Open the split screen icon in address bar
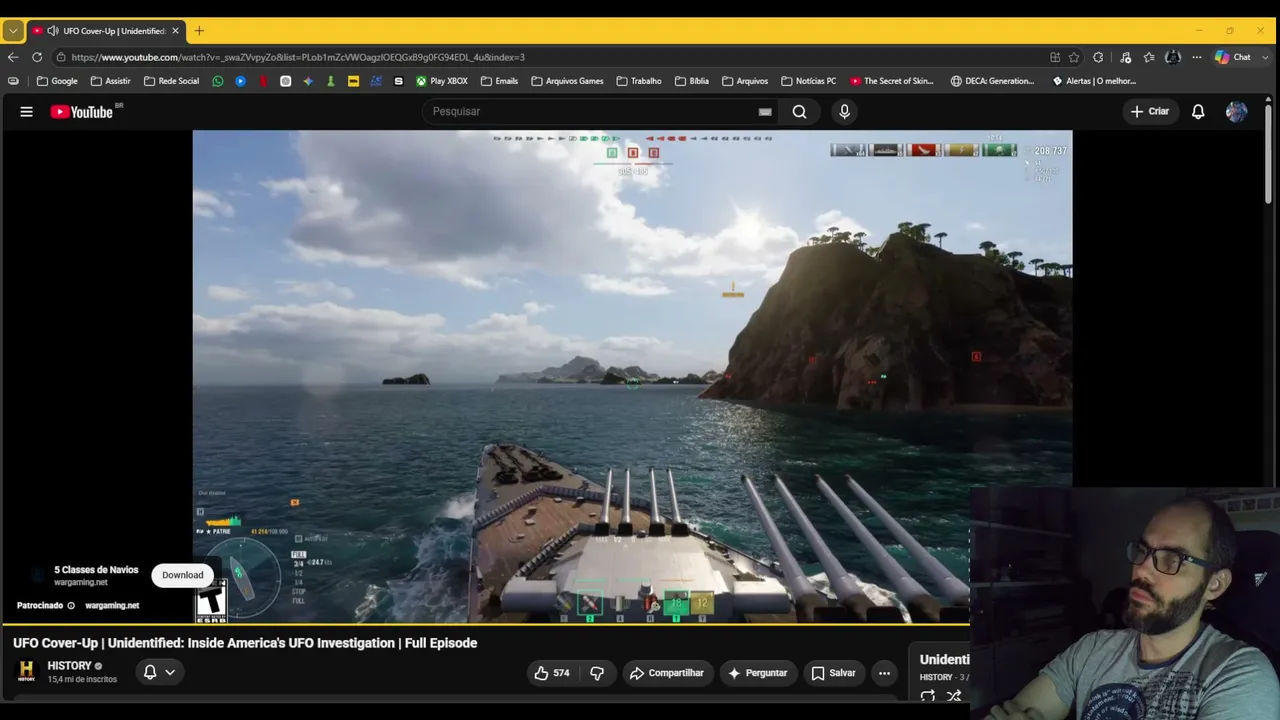This screenshot has width=1280, height=720. [x=1055, y=57]
